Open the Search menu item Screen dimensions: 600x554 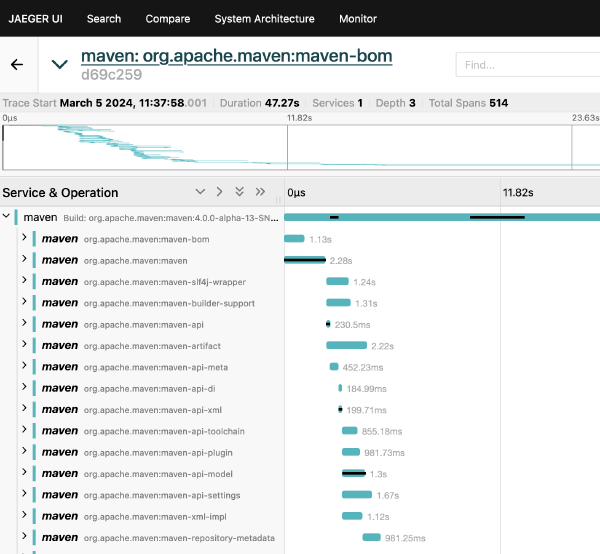[x=104, y=18]
